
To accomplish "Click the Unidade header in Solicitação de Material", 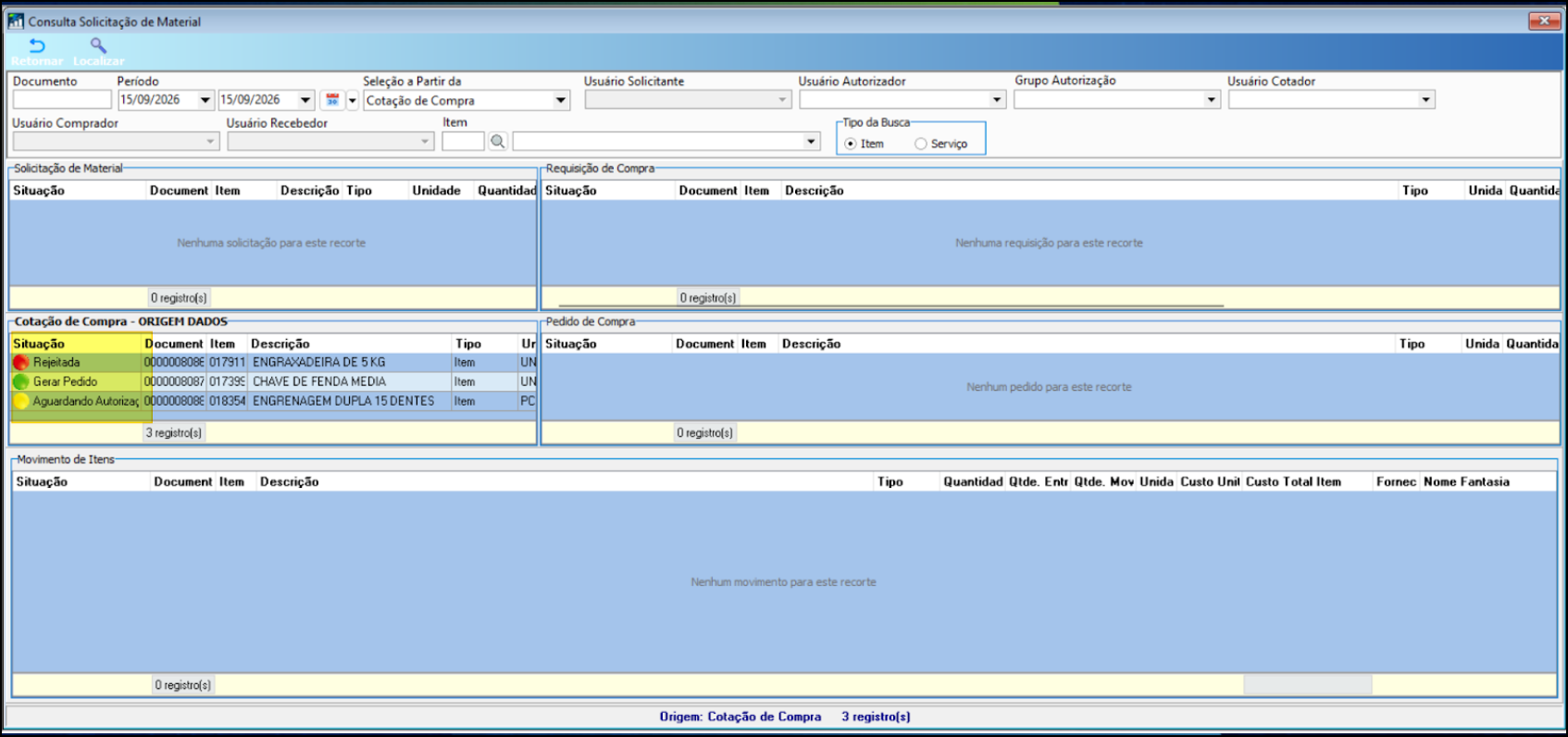I will (x=436, y=191).
